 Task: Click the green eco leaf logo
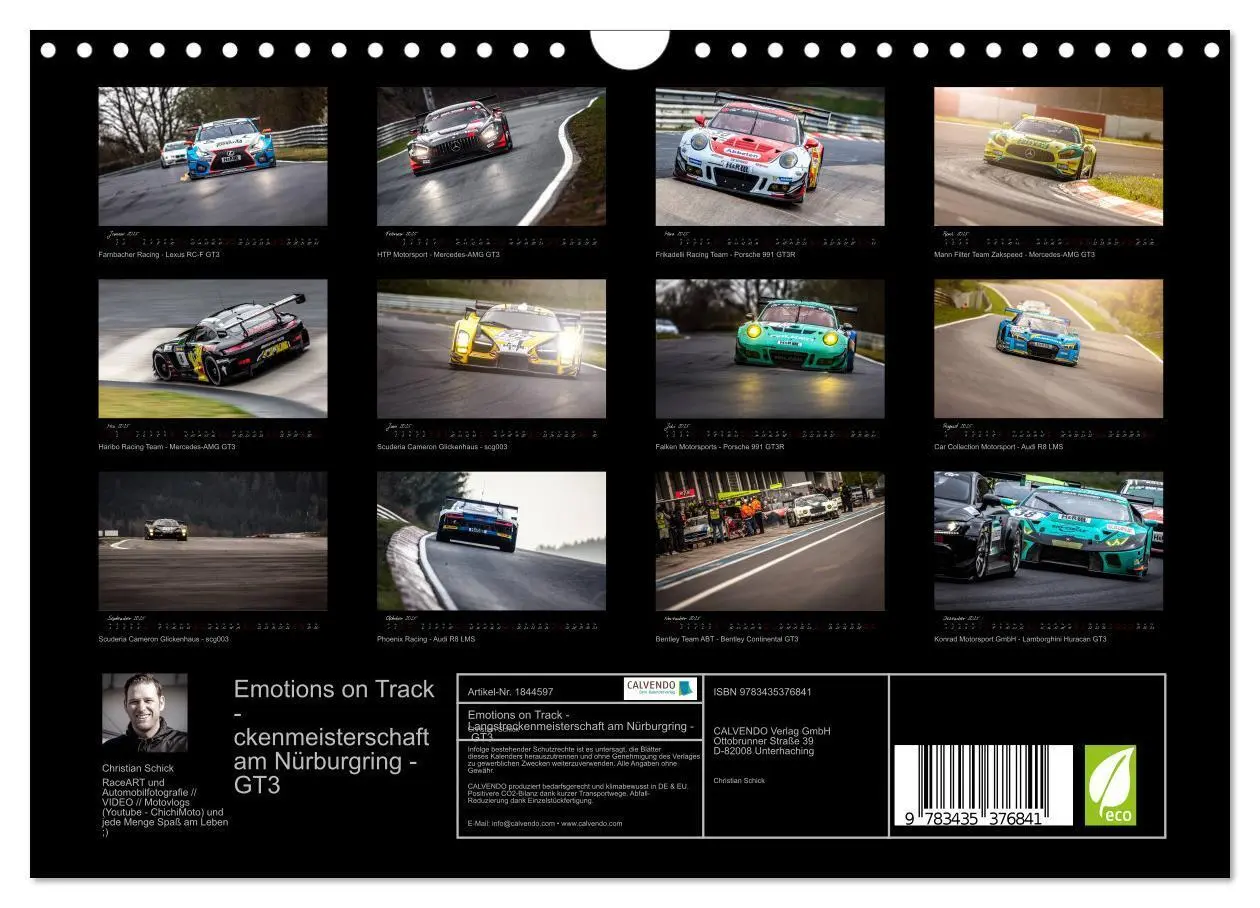1111,785
